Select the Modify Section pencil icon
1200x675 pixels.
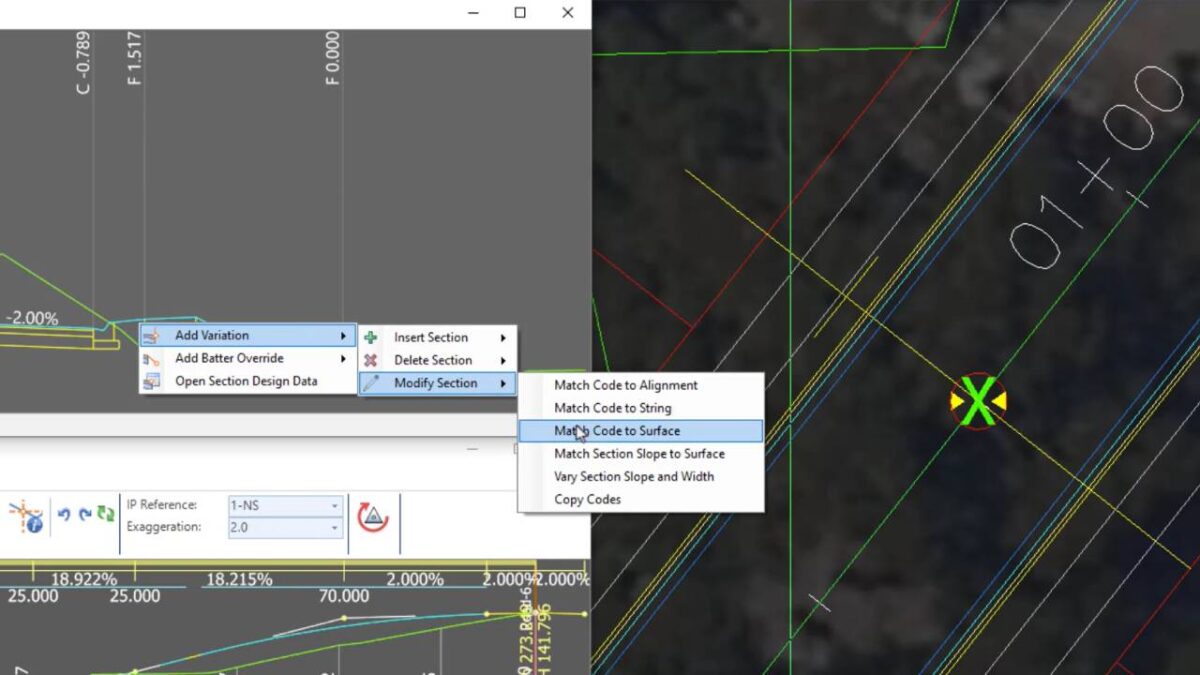pos(370,383)
